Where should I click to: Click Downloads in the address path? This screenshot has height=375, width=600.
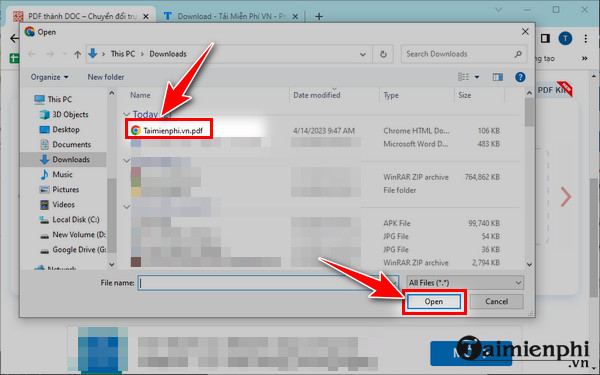click(x=168, y=54)
